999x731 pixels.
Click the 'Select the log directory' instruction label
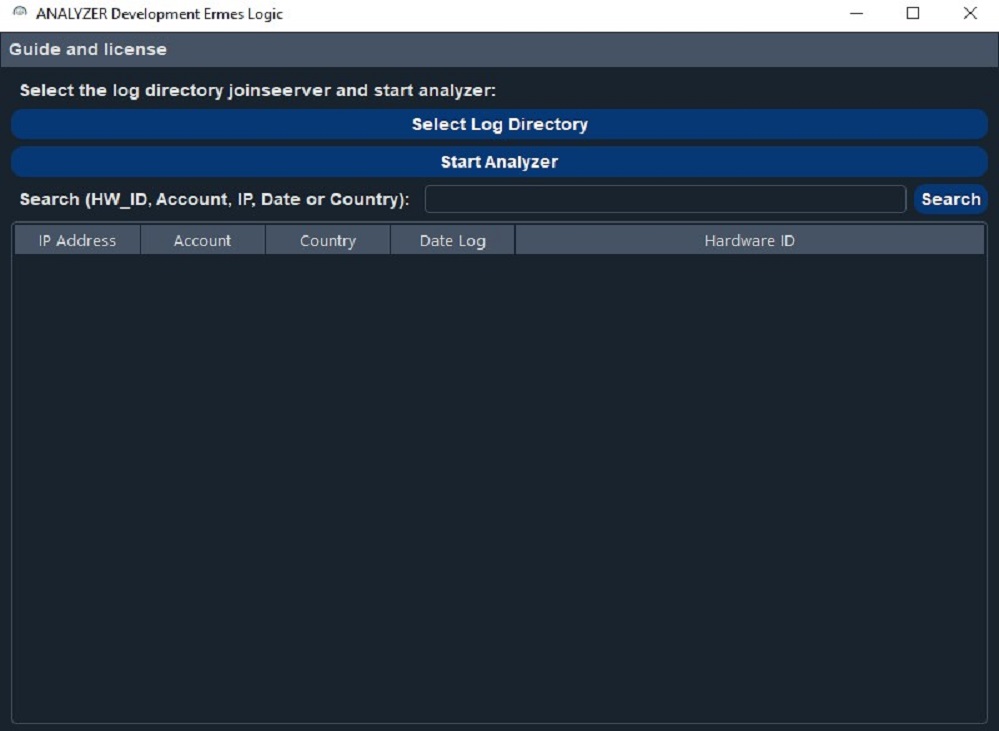coord(257,90)
